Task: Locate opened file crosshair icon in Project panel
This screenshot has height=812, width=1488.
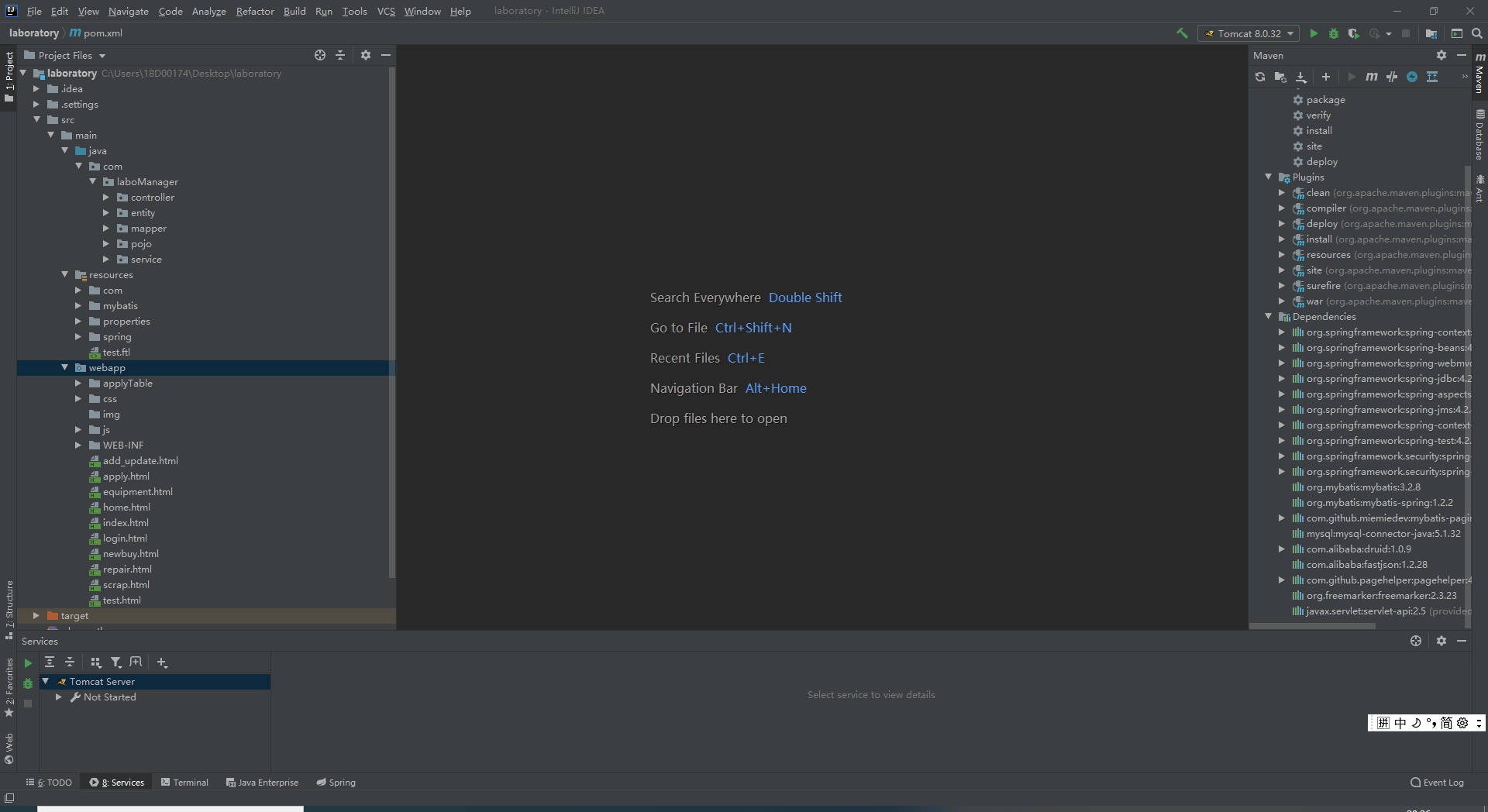Action: [x=320, y=55]
